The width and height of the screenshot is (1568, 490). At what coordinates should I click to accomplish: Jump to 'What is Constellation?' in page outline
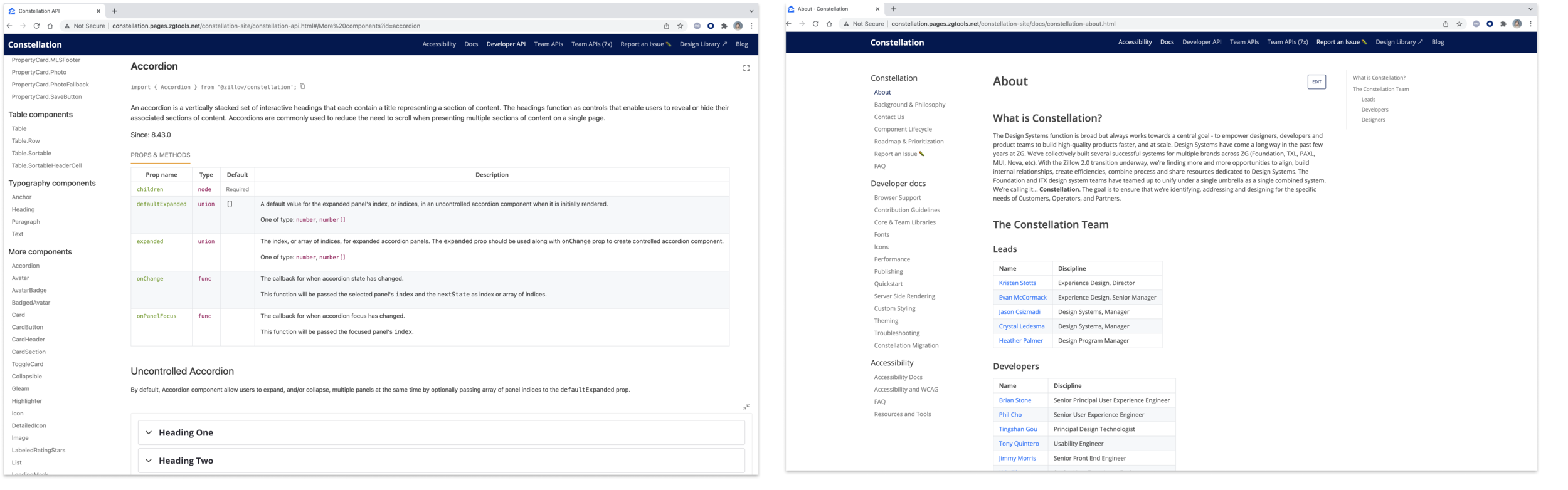pyautogui.click(x=1379, y=78)
